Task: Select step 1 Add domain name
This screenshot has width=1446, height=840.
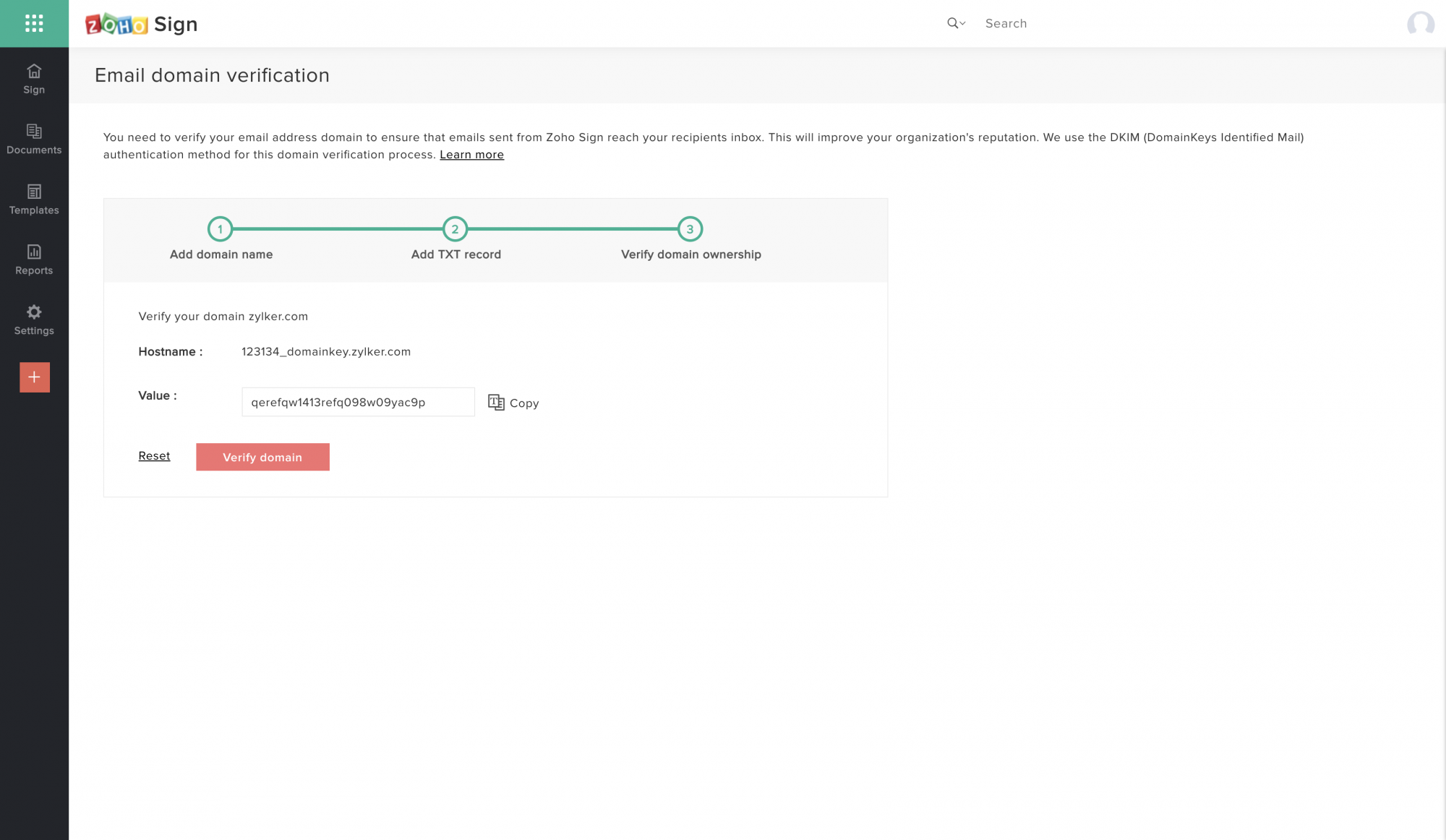Action: click(x=220, y=229)
